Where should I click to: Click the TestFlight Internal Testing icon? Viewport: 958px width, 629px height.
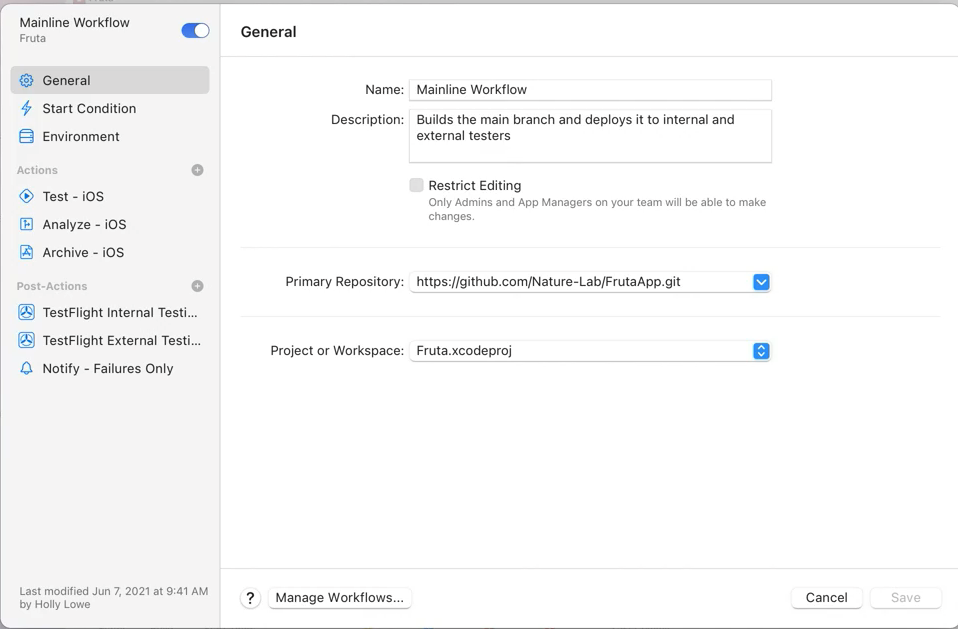coord(26,312)
